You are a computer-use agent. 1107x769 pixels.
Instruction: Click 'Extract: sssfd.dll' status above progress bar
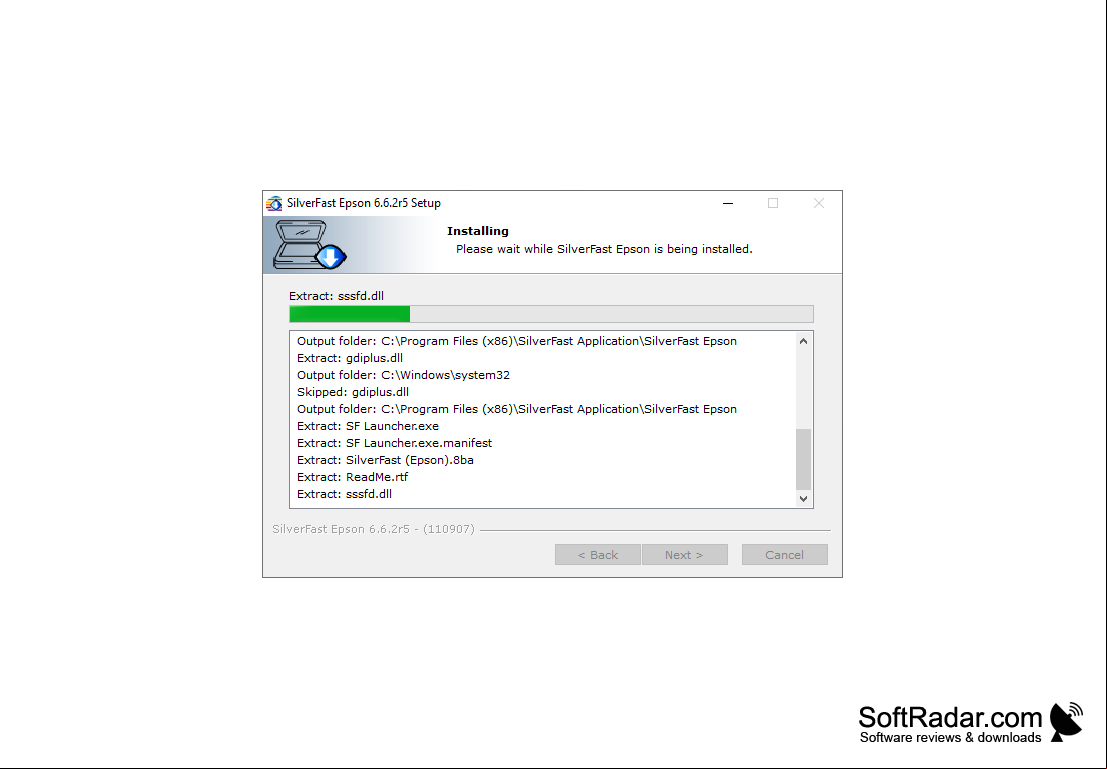(337, 296)
